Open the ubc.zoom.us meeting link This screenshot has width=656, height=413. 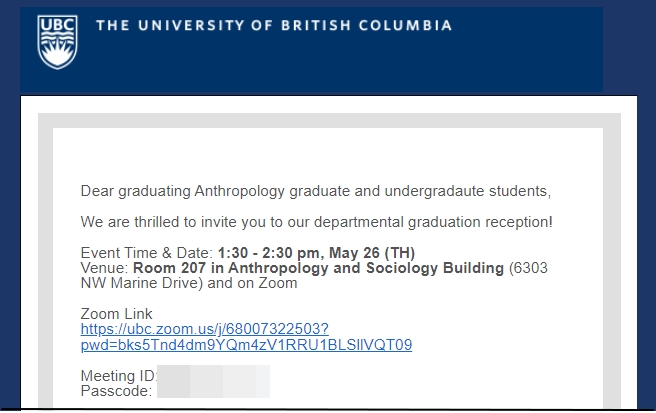point(205,329)
